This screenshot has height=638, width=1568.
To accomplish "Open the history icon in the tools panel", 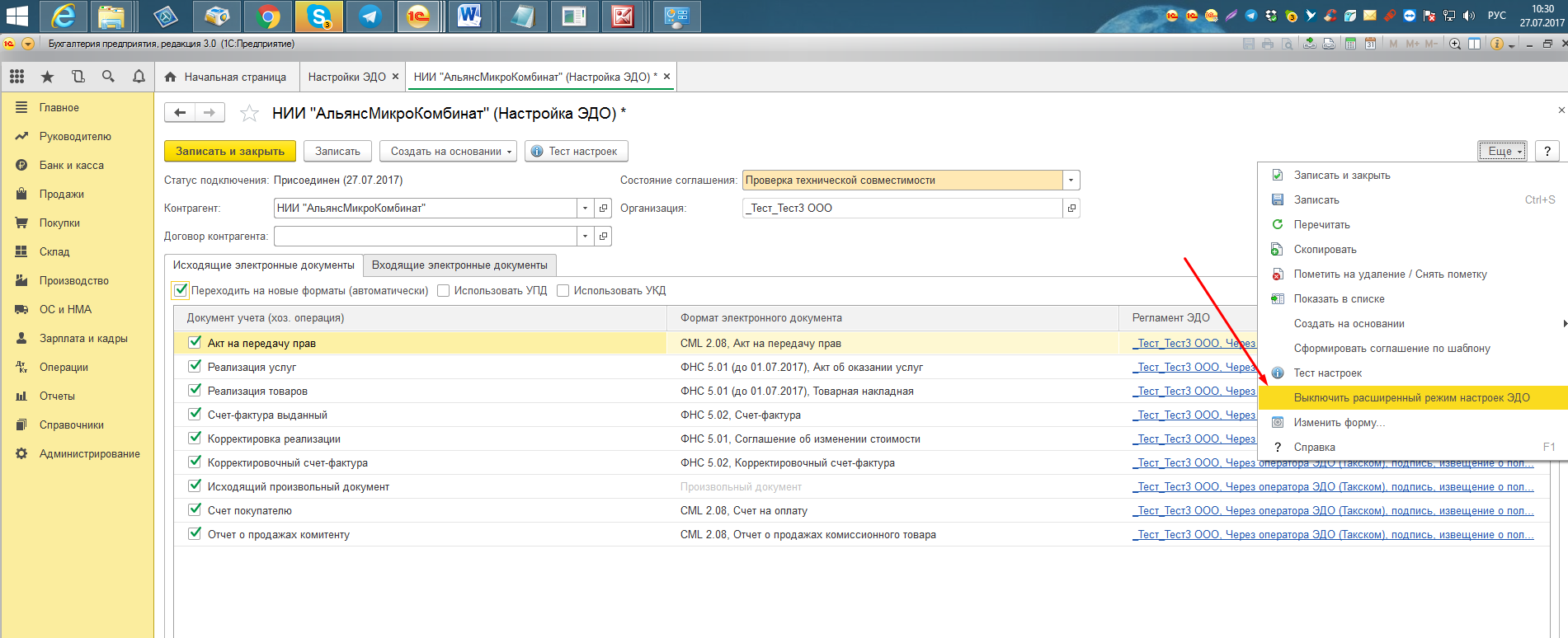I will point(78,77).
